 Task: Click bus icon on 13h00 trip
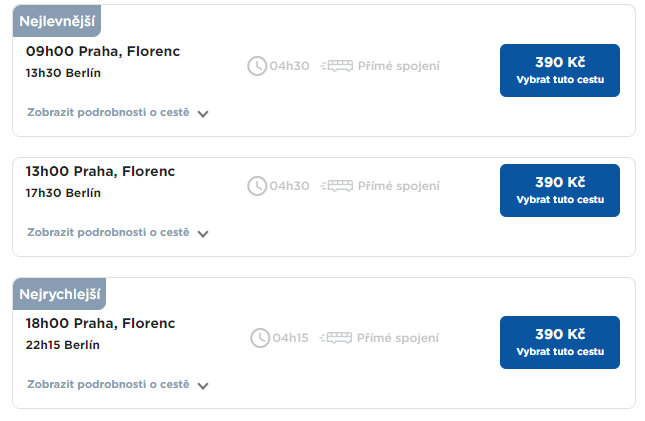[337, 186]
